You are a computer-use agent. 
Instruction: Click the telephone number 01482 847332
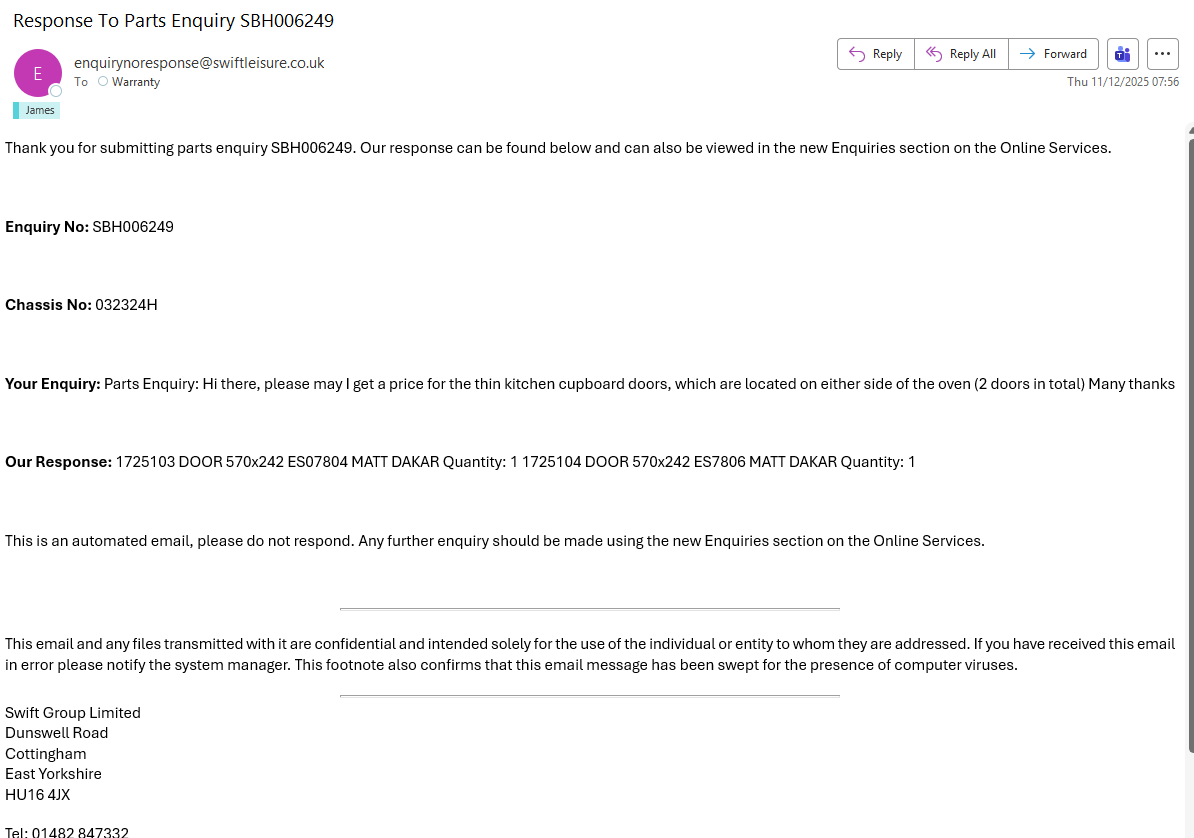tap(80, 832)
